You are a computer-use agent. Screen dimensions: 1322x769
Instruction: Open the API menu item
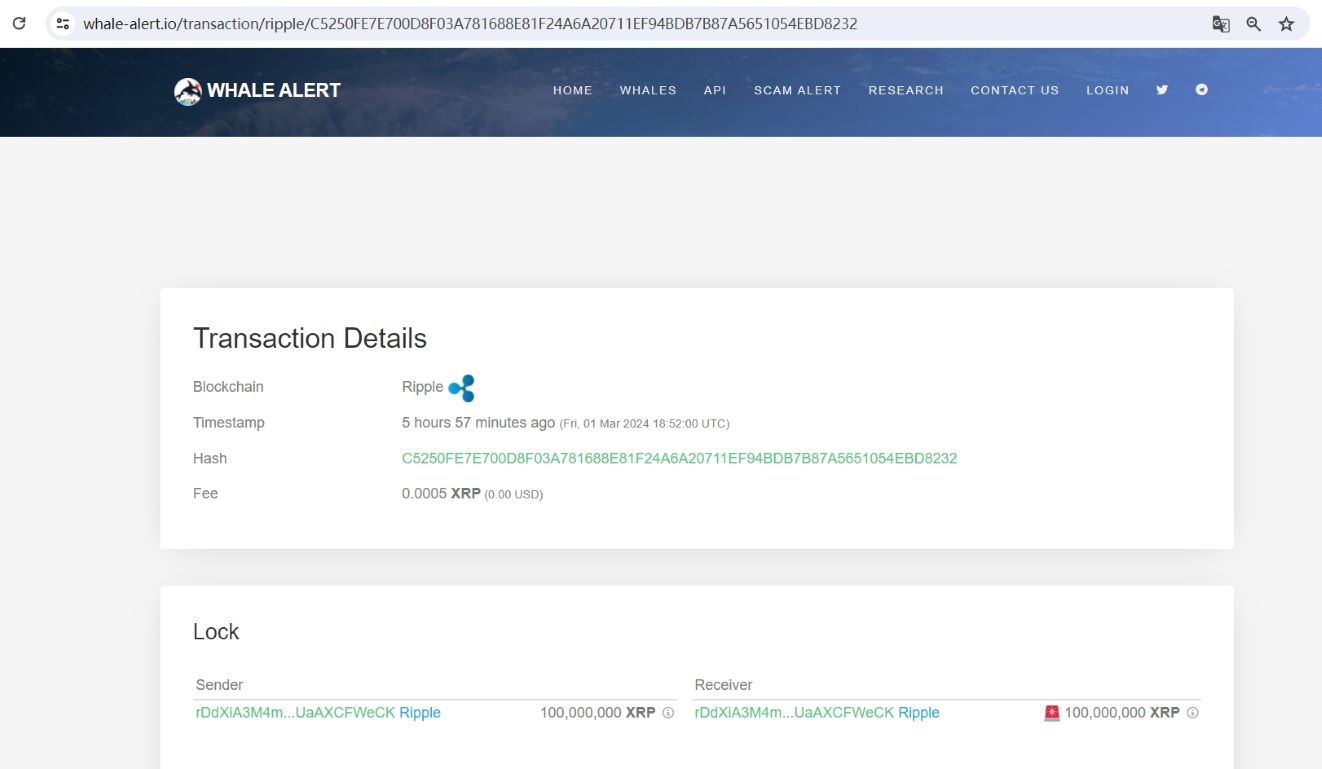click(715, 90)
